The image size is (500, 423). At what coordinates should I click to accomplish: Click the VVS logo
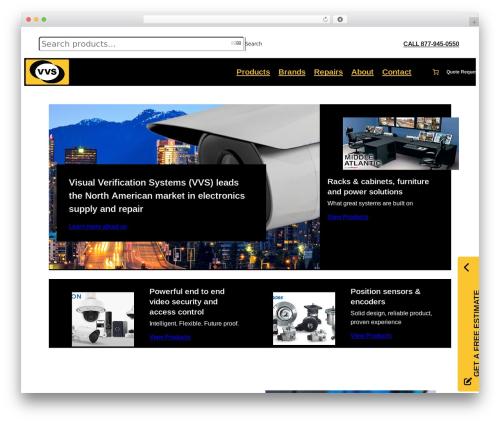47,72
